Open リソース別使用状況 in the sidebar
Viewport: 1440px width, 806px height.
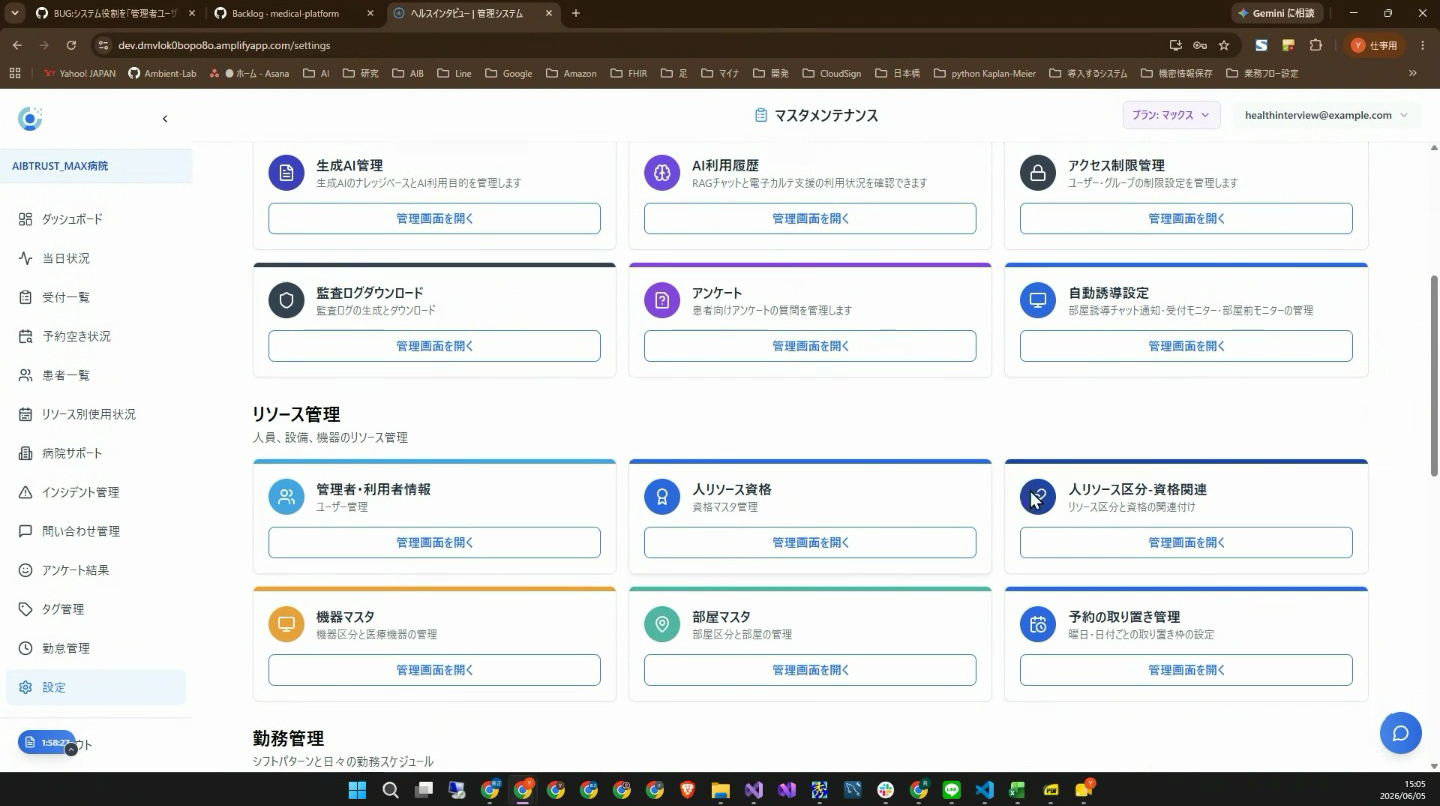96,414
